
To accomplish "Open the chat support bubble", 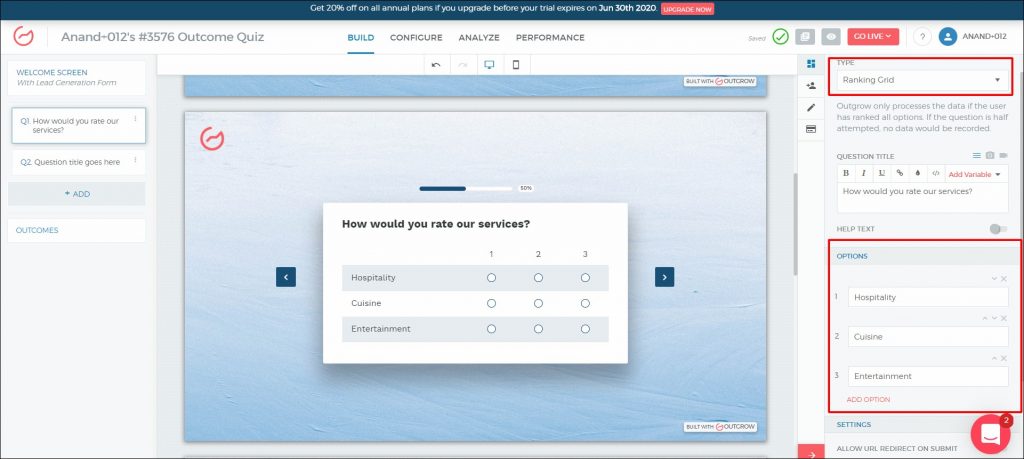I will [990, 434].
